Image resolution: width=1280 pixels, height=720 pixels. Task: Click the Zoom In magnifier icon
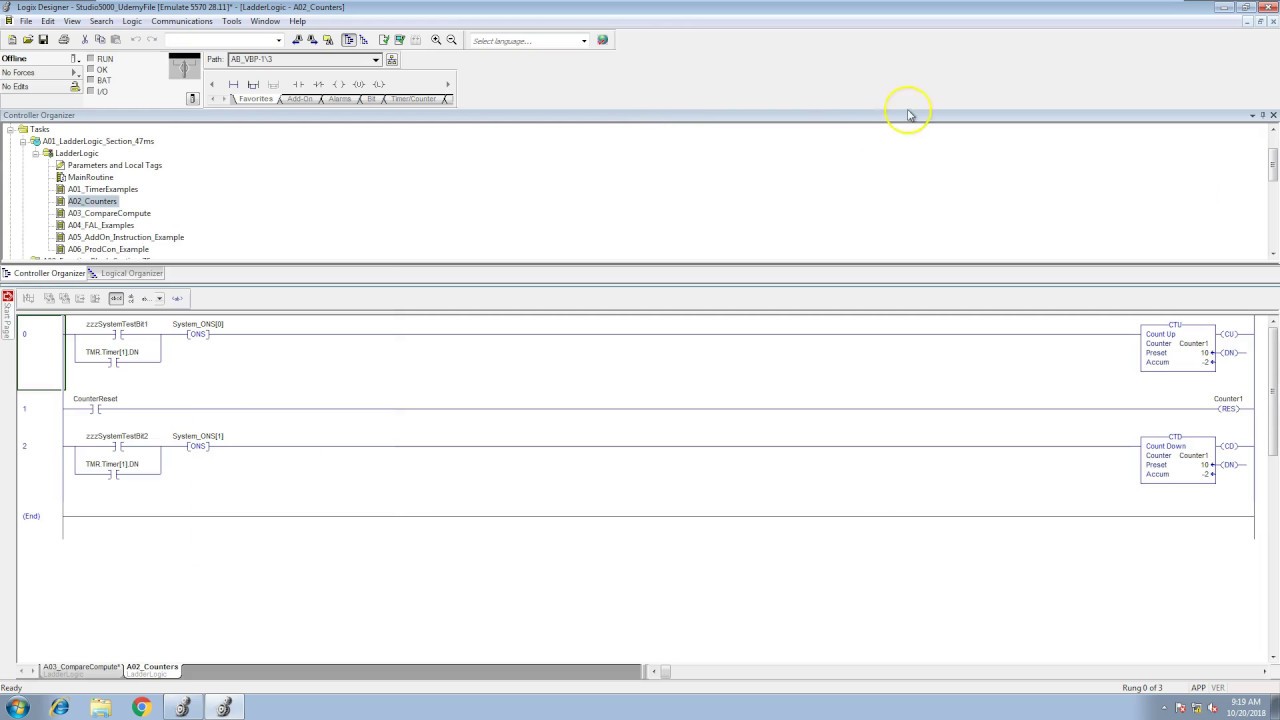[x=436, y=40]
